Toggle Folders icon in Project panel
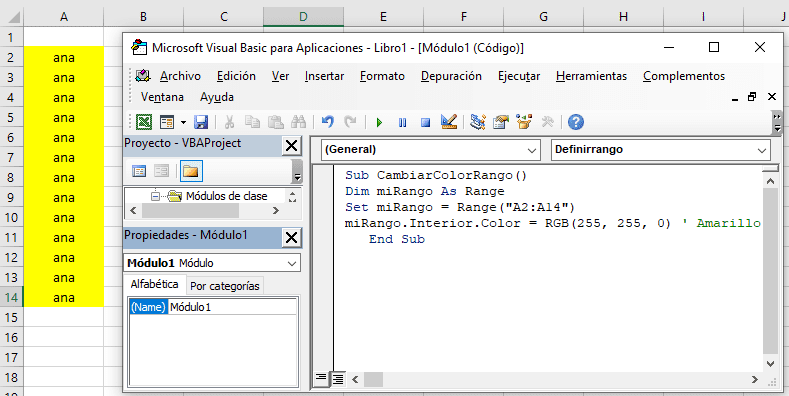 191,171
